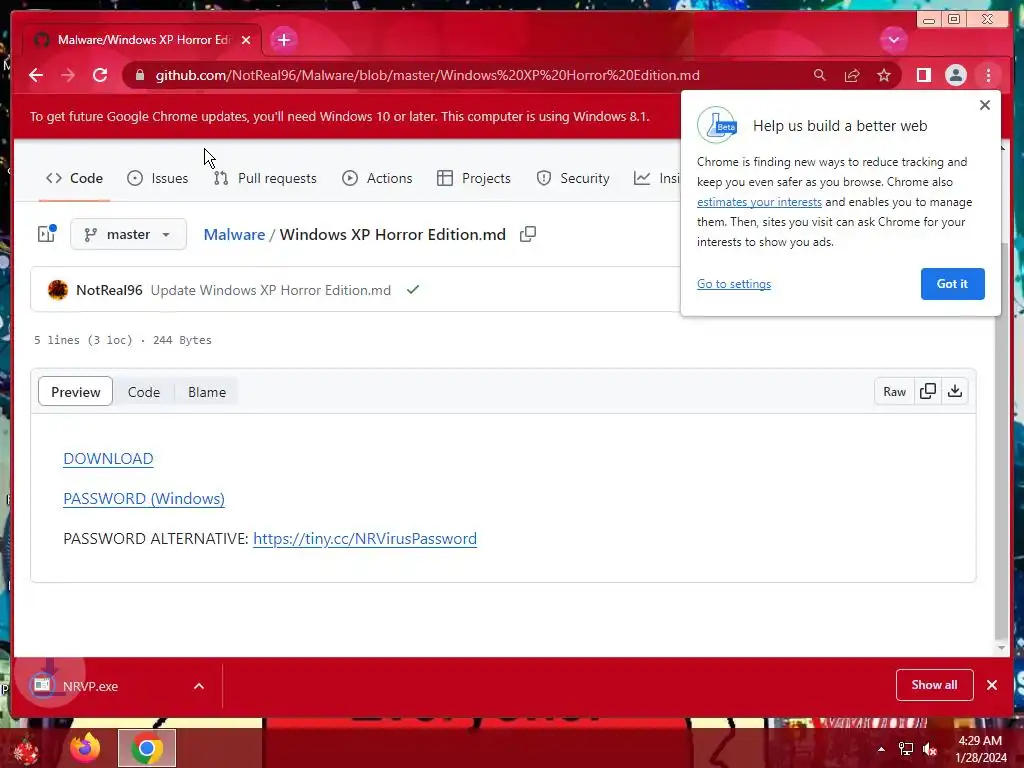Open the tiny.cc/NRVirusPassword link
The width and height of the screenshot is (1024, 768).
click(x=365, y=539)
